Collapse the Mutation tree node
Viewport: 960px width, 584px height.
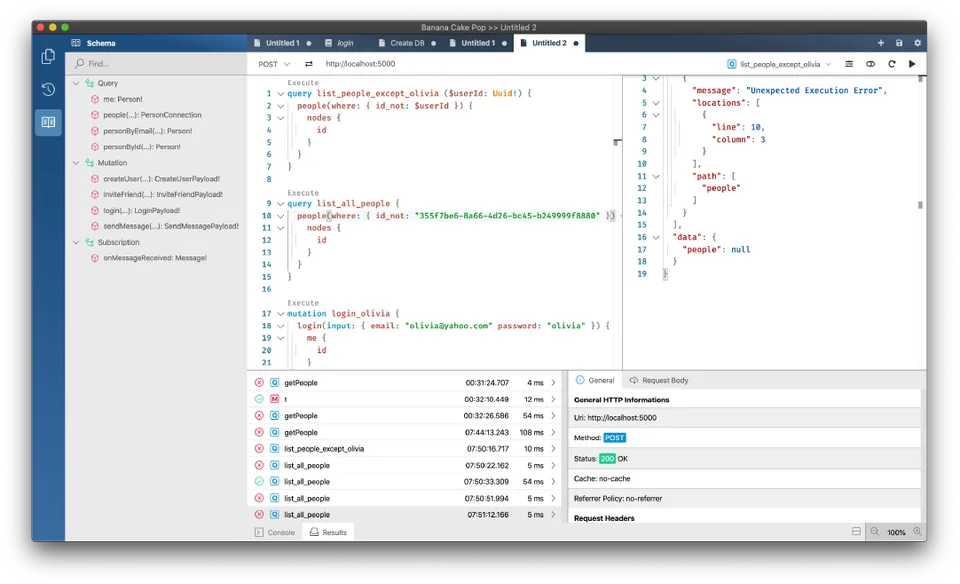point(76,163)
